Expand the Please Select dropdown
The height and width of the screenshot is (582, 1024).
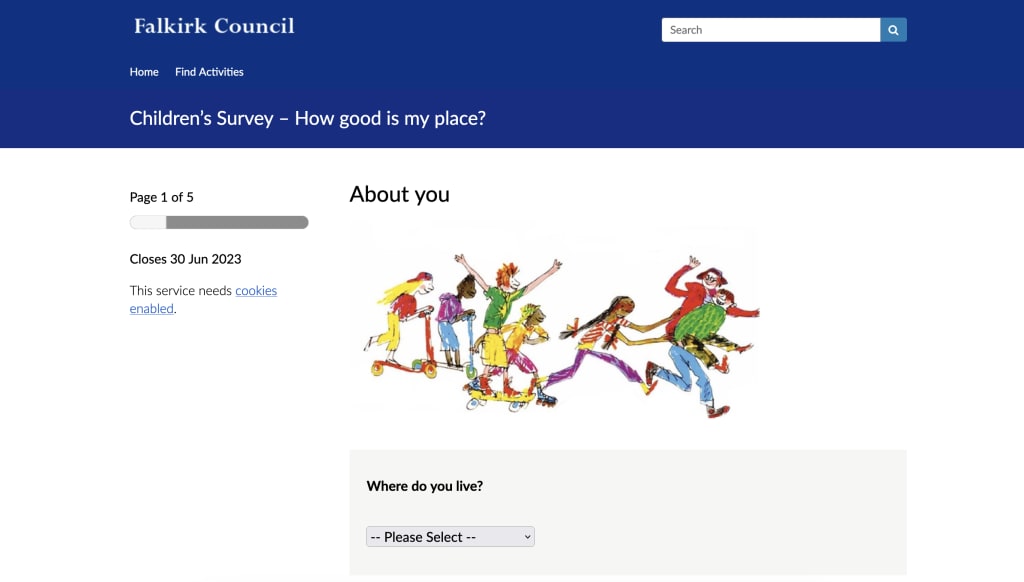point(450,537)
